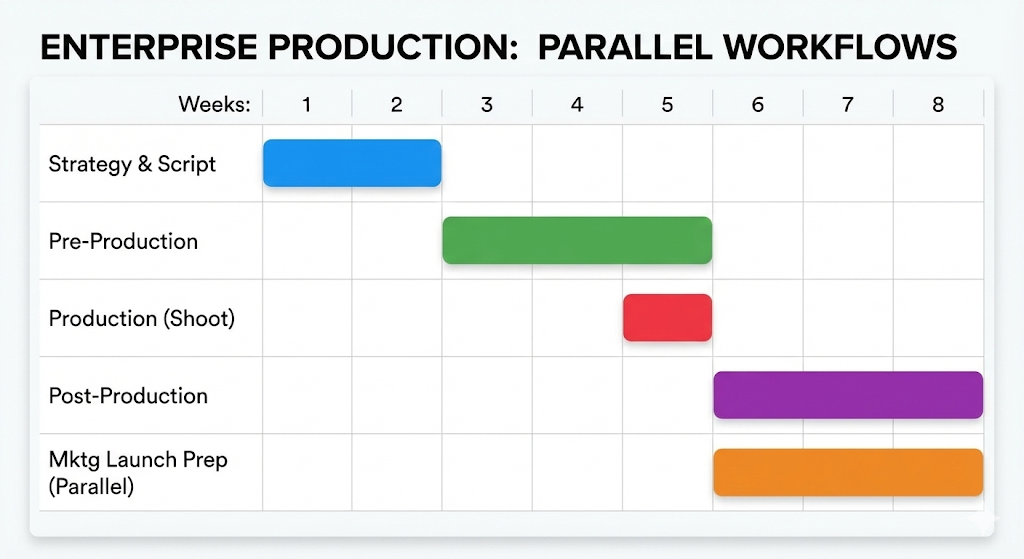Click the week 3 column header
This screenshot has width=1024, height=559.
click(x=487, y=104)
